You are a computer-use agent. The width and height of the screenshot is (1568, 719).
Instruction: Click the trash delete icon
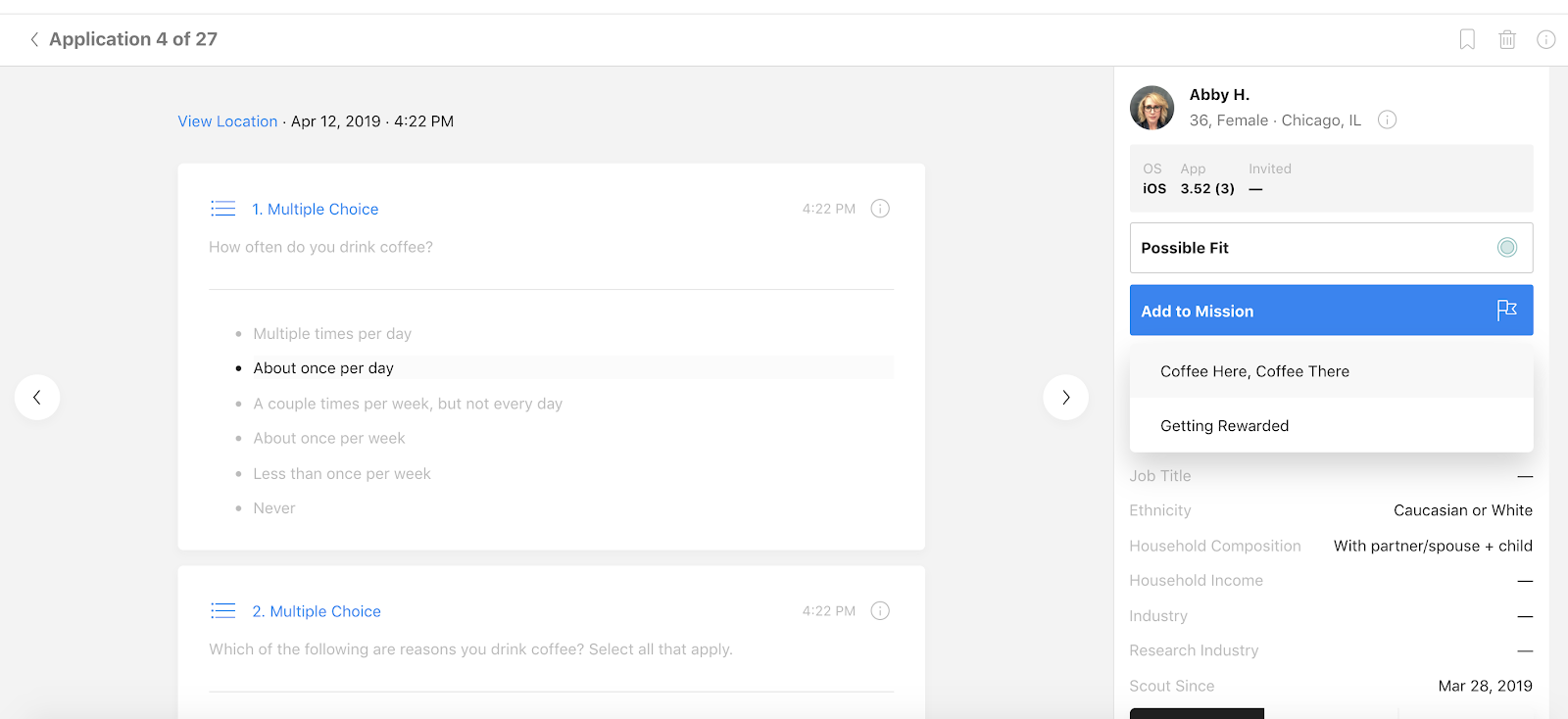click(1507, 39)
